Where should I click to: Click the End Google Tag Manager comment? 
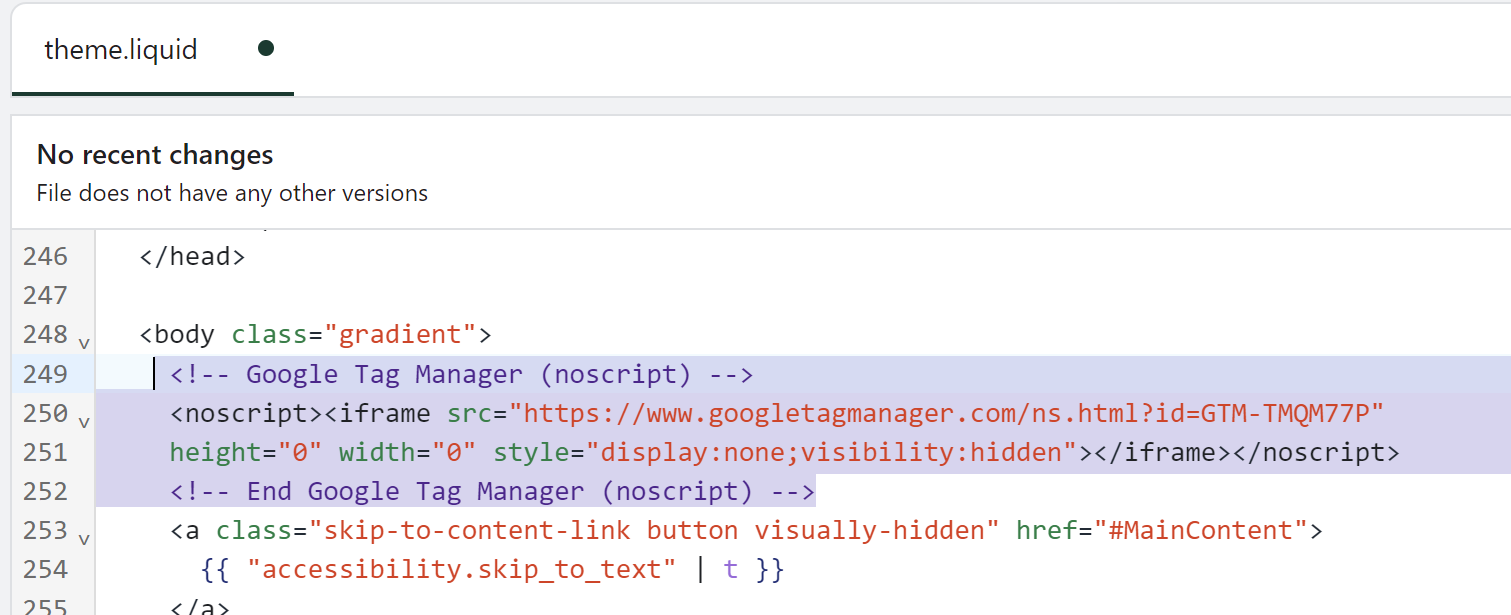point(492,491)
